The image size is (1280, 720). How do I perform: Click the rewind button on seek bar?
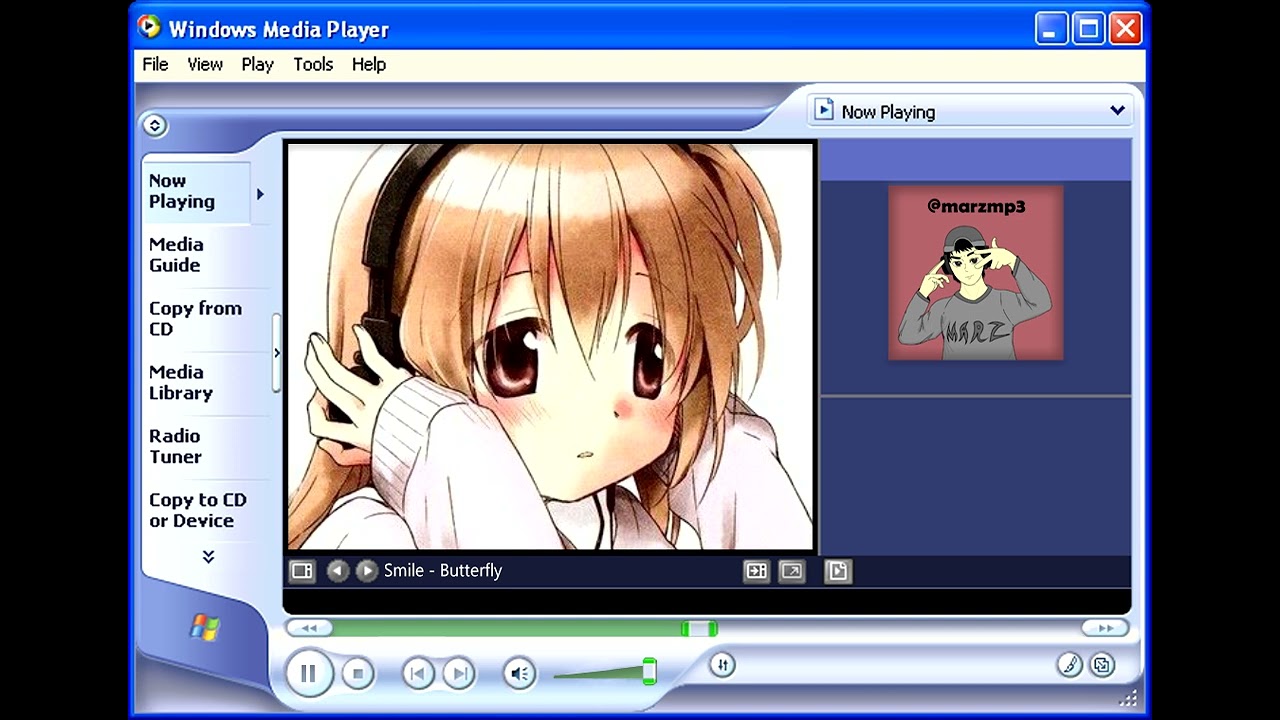(x=309, y=628)
